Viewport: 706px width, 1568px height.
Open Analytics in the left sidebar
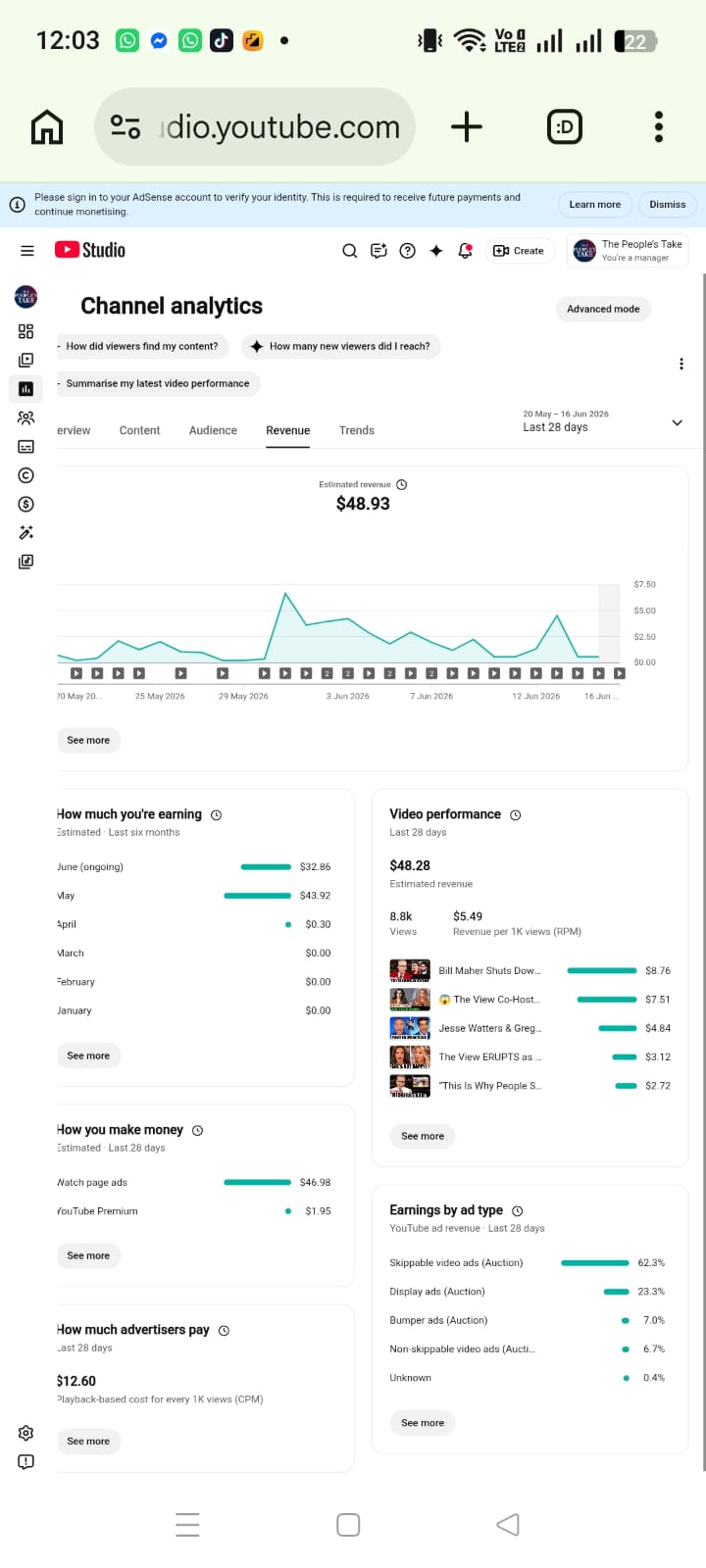tap(26, 389)
